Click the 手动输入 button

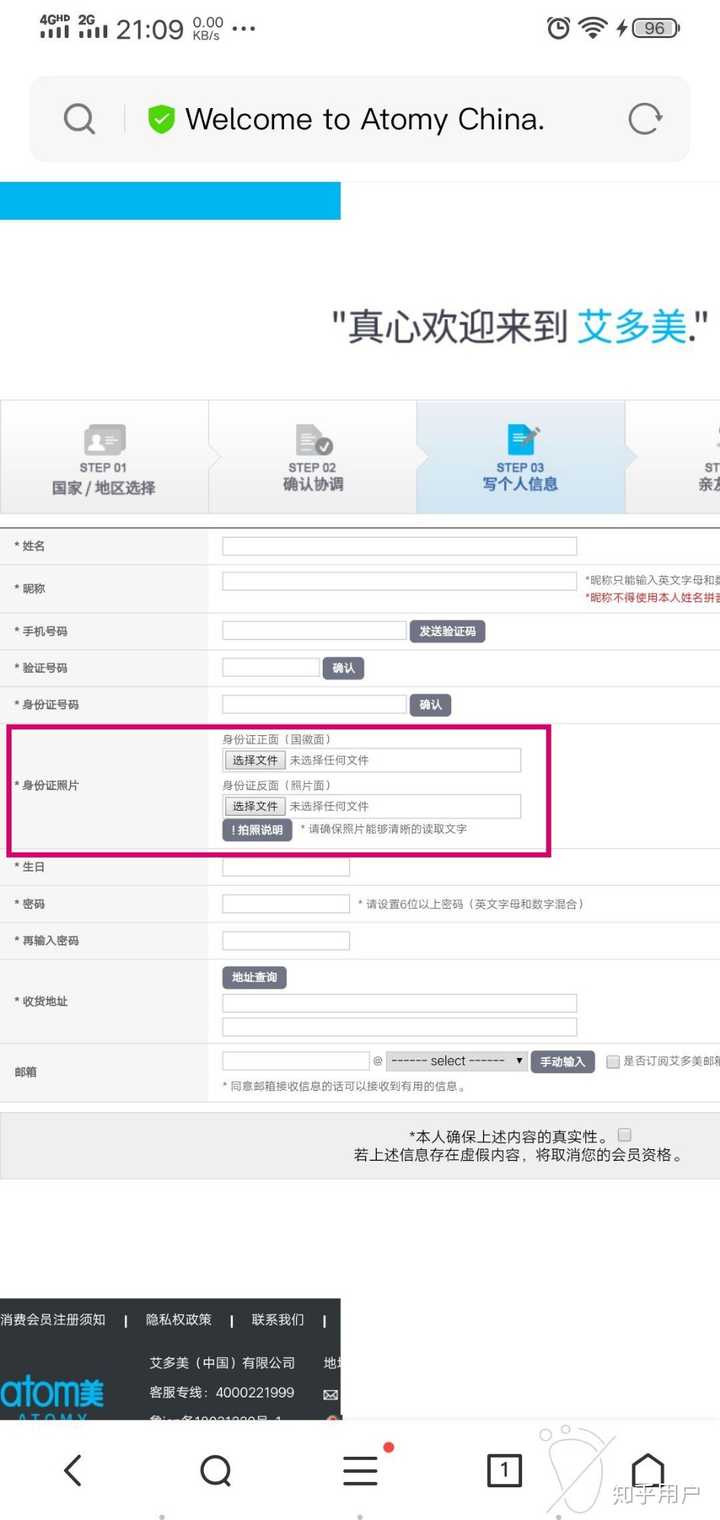pyautogui.click(x=562, y=1062)
